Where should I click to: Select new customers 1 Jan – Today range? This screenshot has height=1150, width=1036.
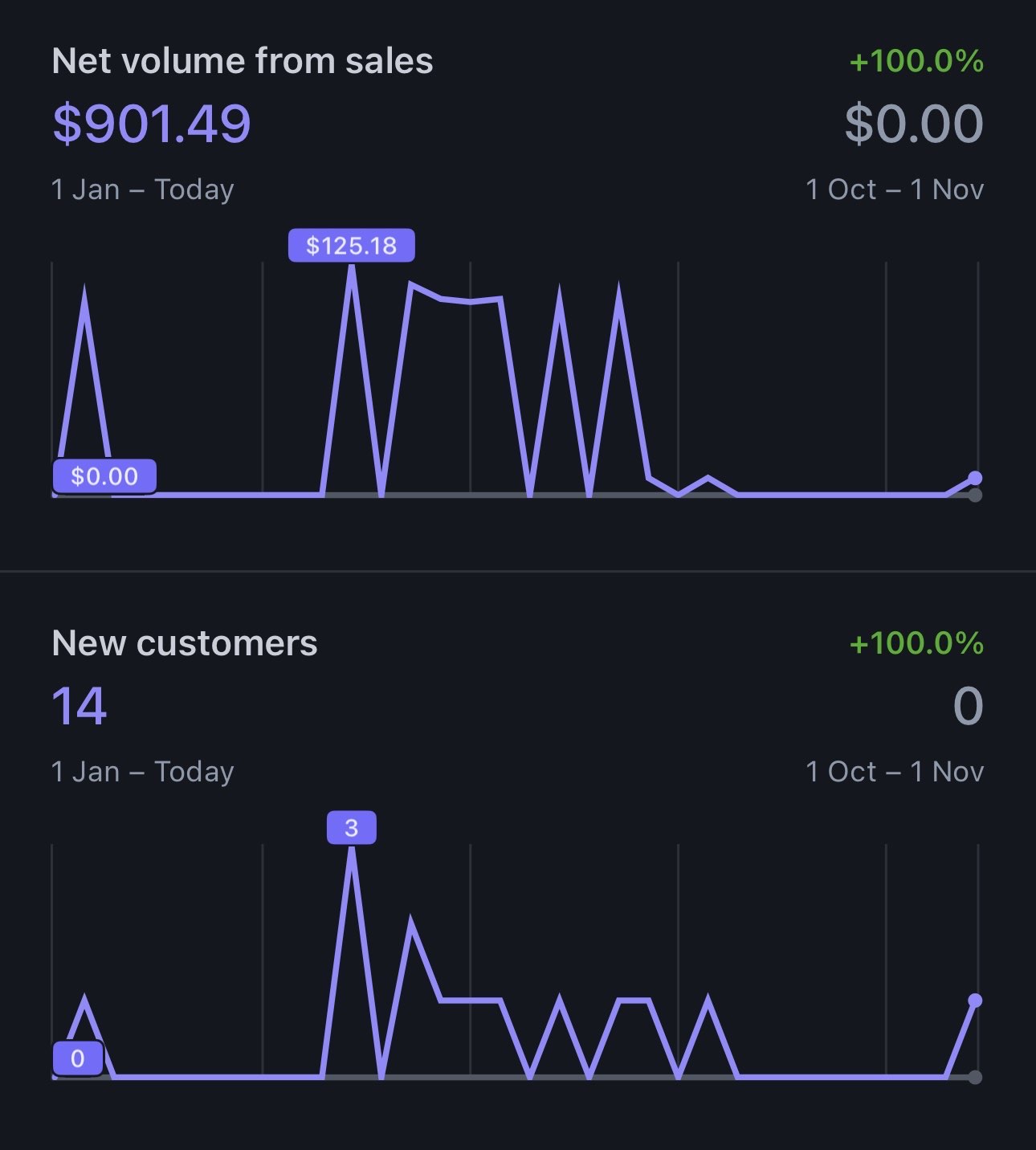pyautogui.click(x=142, y=772)
